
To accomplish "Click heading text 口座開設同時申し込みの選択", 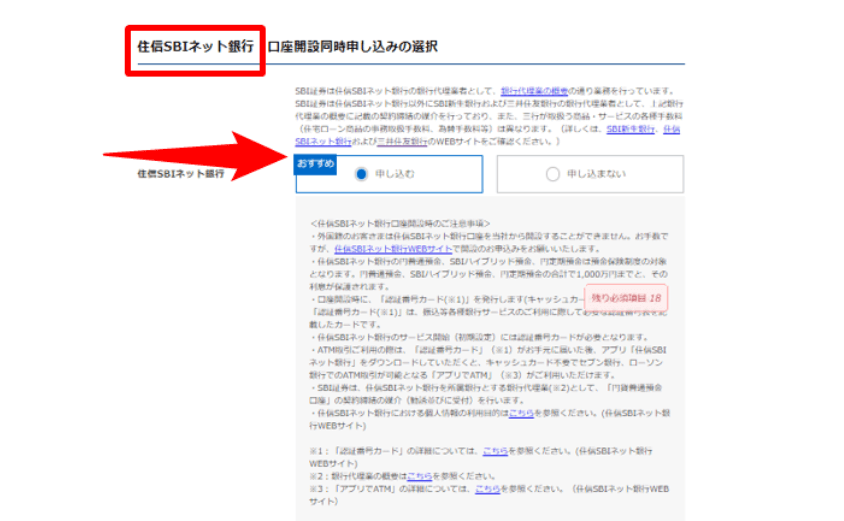I will (x=353, y=47).
